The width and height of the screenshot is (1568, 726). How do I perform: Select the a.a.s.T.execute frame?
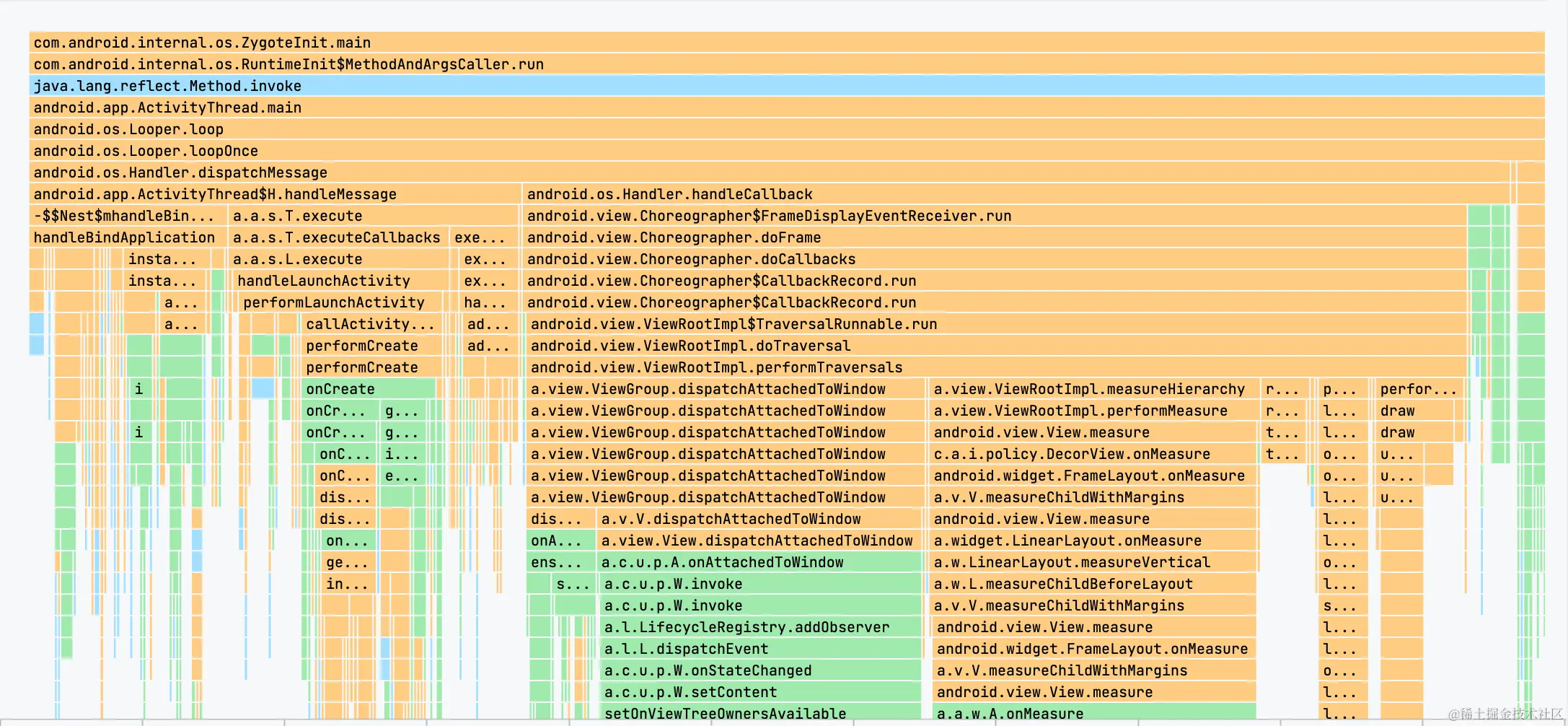[x=374, y=216]
